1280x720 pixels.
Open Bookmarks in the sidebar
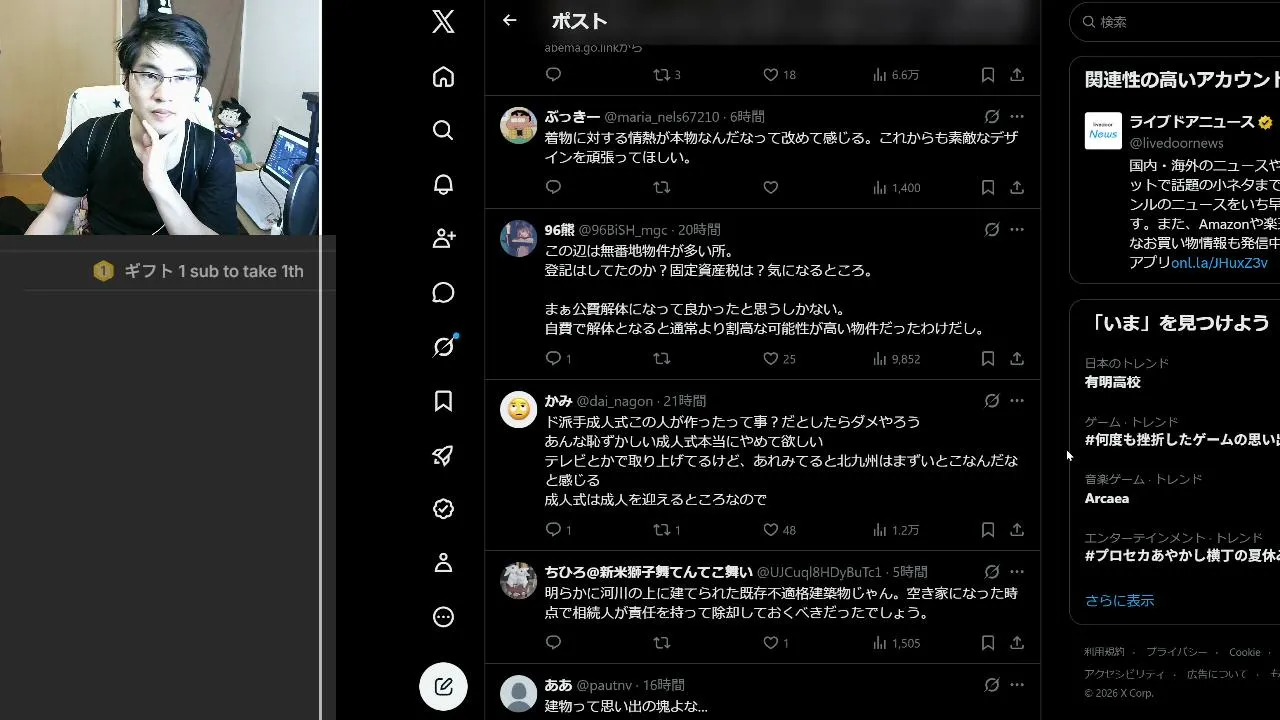click(443, 401)
